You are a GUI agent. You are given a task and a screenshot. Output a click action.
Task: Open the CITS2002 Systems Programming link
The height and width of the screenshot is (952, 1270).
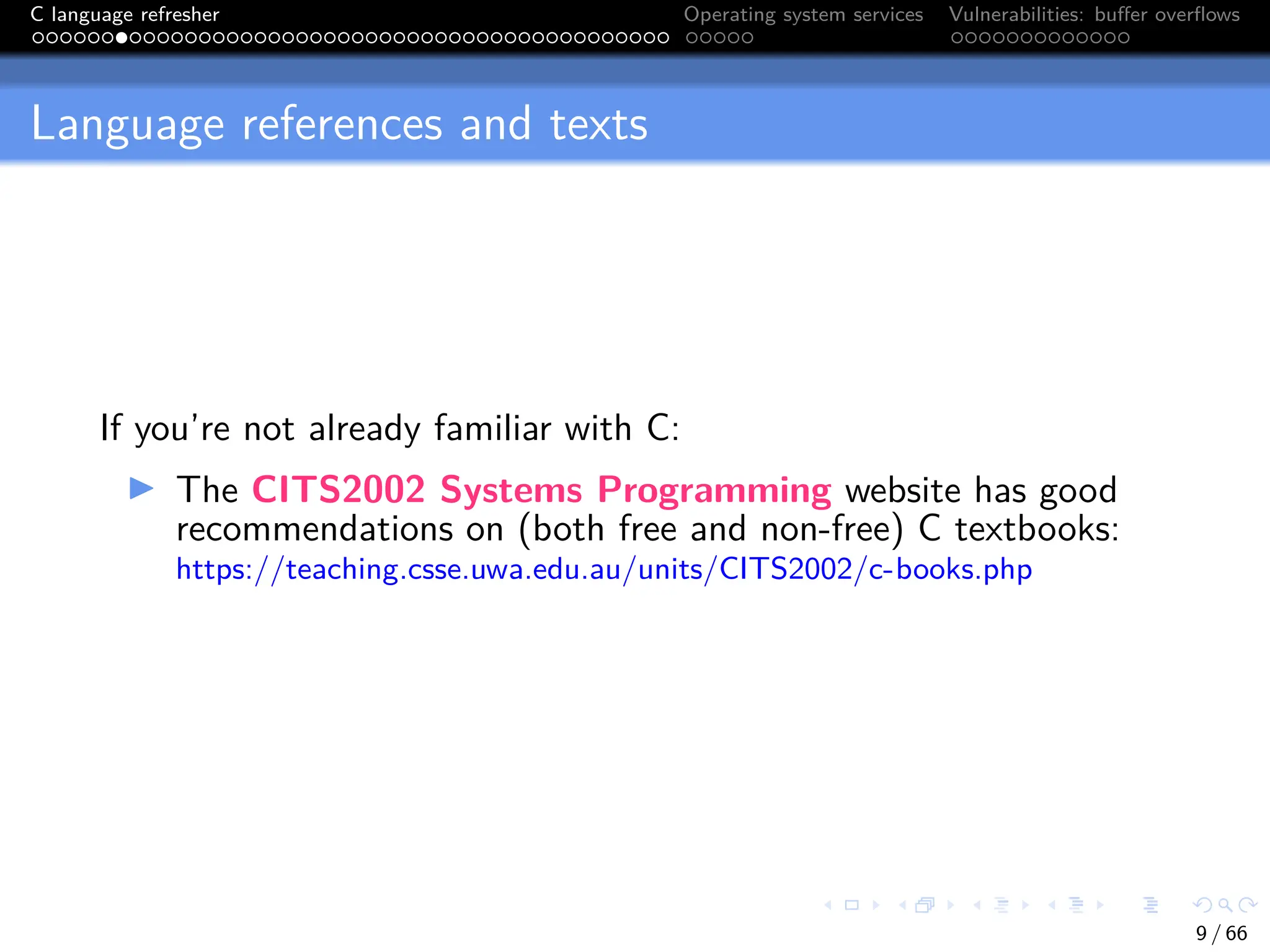pos(541,490)
